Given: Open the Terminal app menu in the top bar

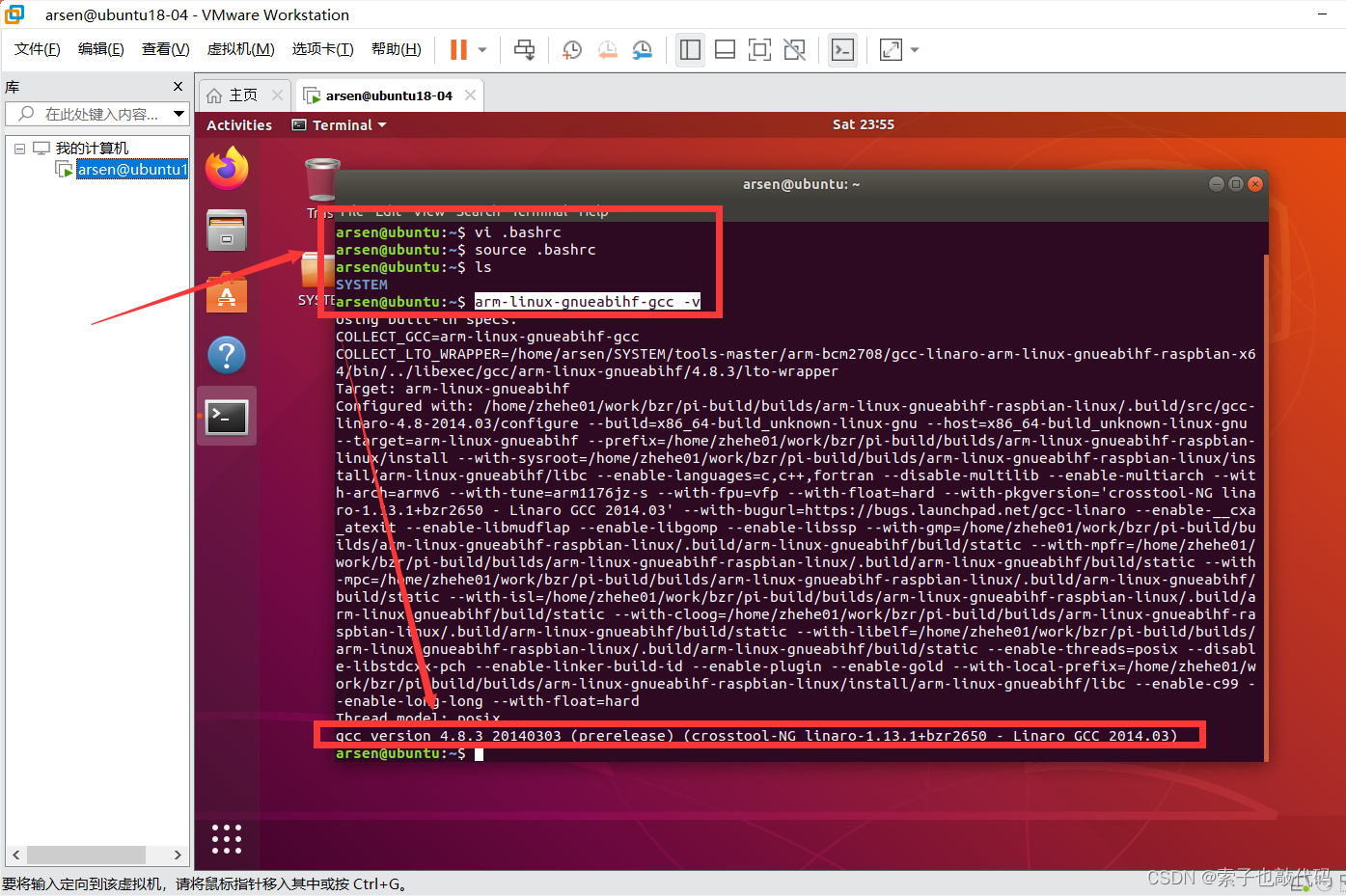Looking at the screenshot, I should pos(340,125).
